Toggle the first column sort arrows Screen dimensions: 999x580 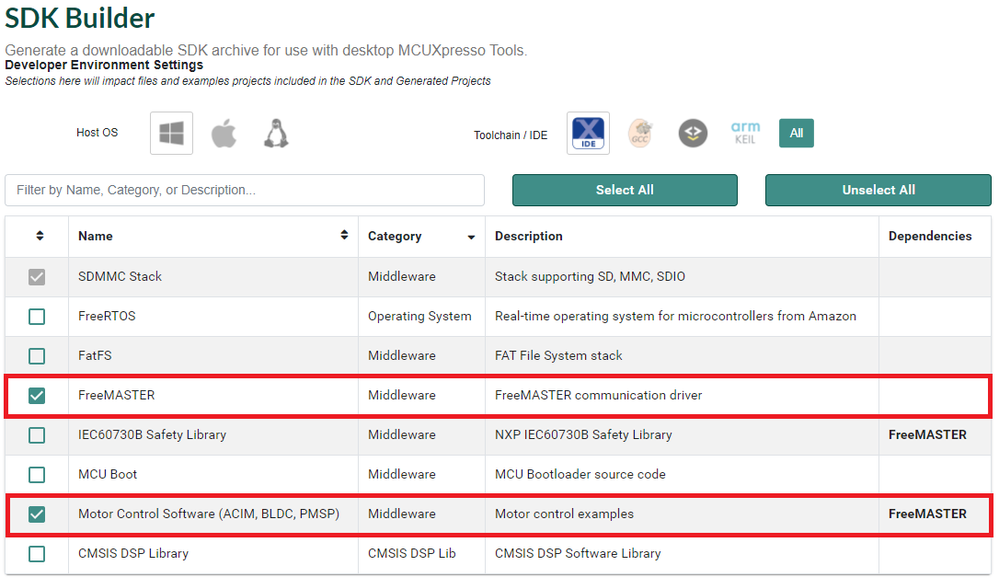[40, 236]
